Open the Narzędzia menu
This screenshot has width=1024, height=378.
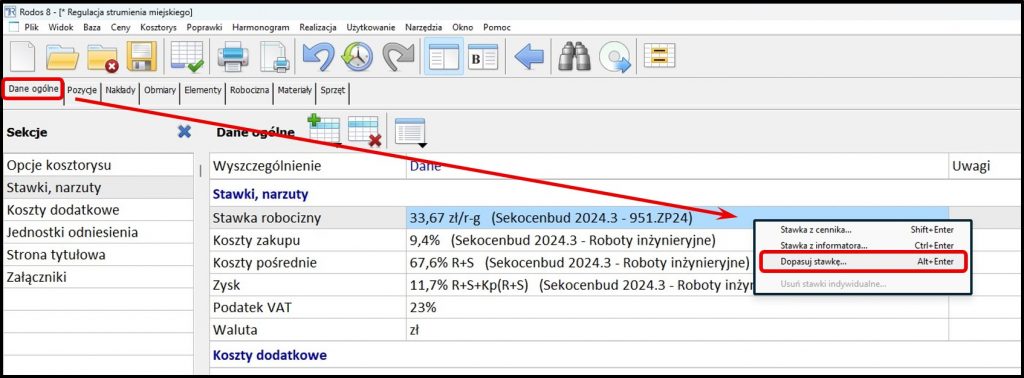424,27
